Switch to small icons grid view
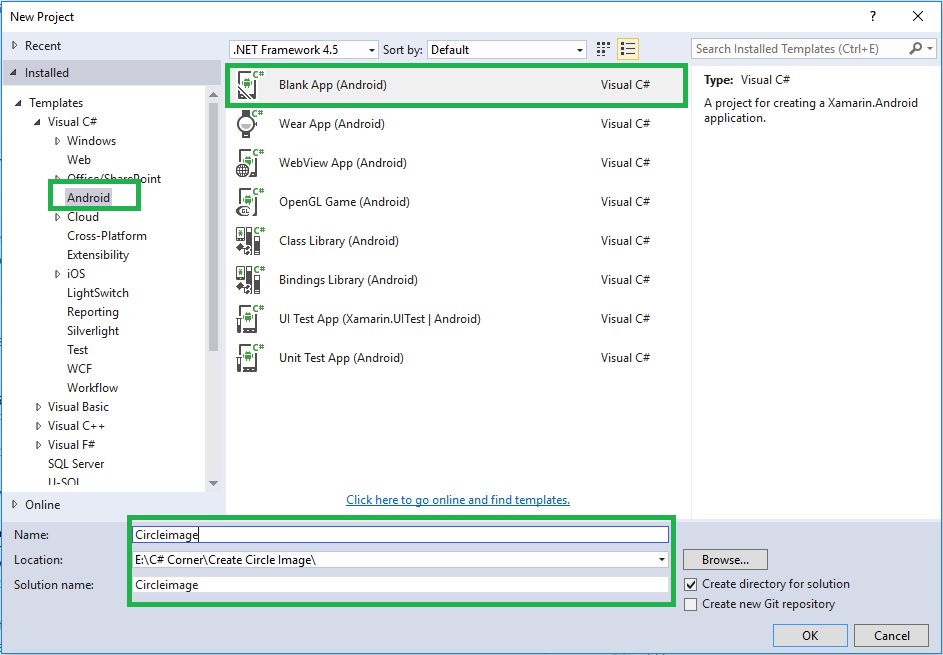Screen dimensions: 943x655 (x=603, y=49)
